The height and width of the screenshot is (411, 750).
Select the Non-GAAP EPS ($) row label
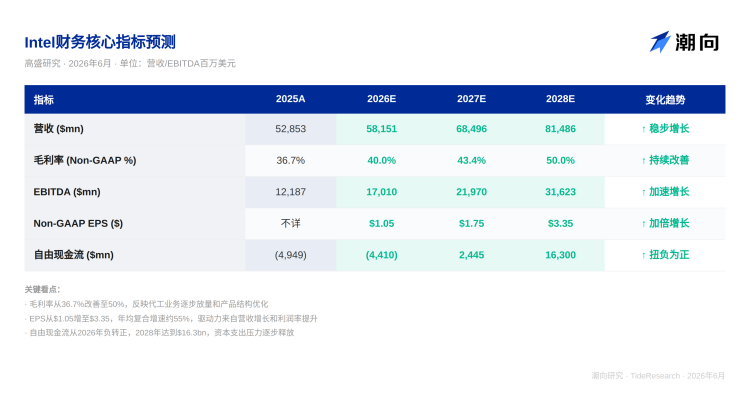coord(78,223)
